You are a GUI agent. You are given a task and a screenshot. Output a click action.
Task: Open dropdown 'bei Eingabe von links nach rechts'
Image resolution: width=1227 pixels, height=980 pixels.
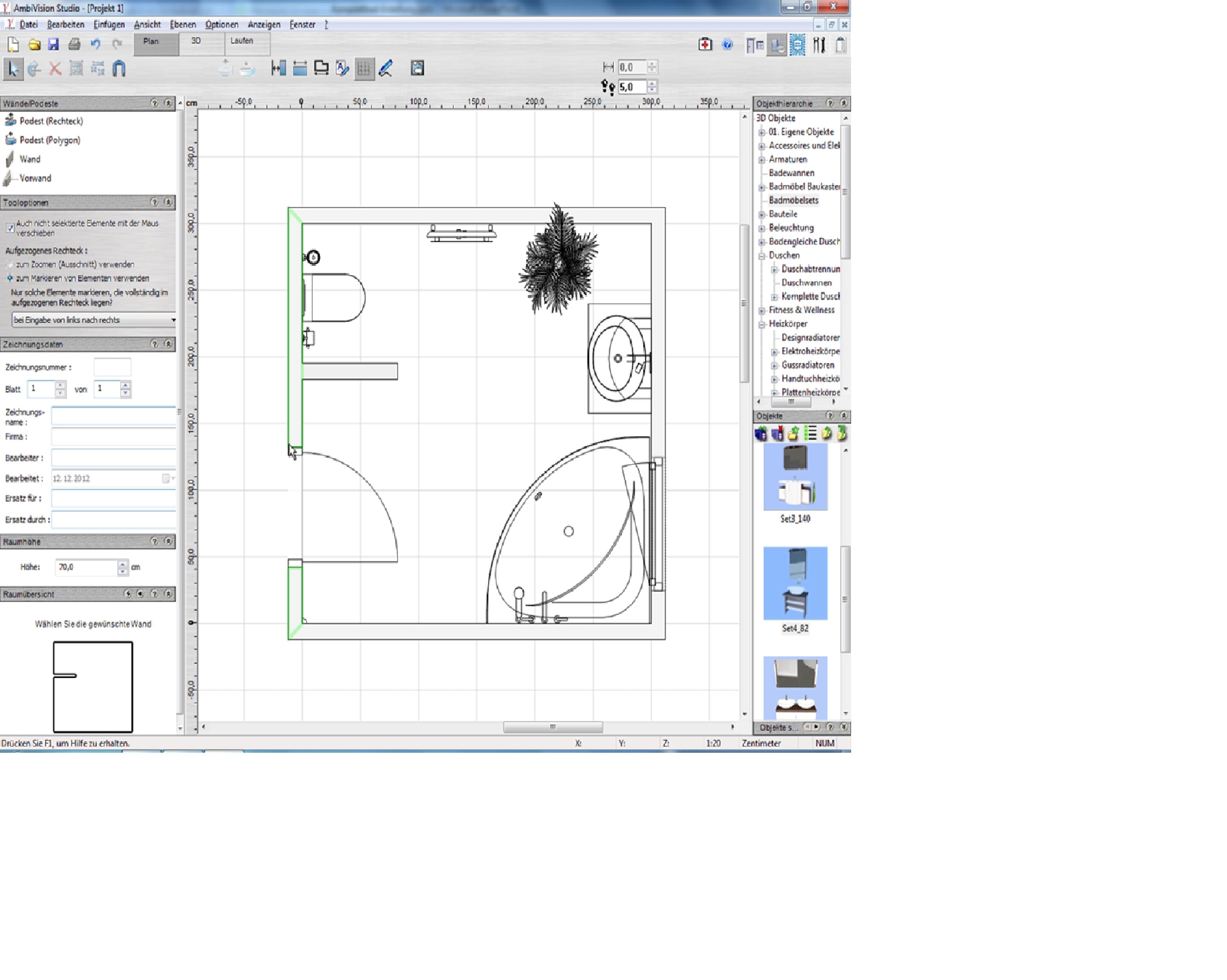coord(94,320)
